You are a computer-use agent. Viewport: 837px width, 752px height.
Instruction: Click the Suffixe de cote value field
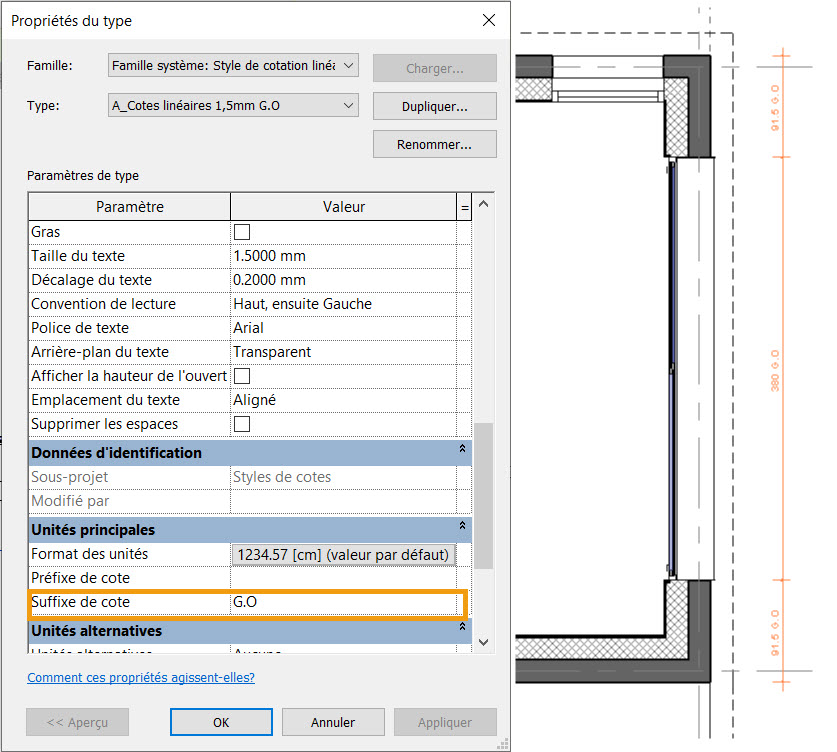pos(343,602)
